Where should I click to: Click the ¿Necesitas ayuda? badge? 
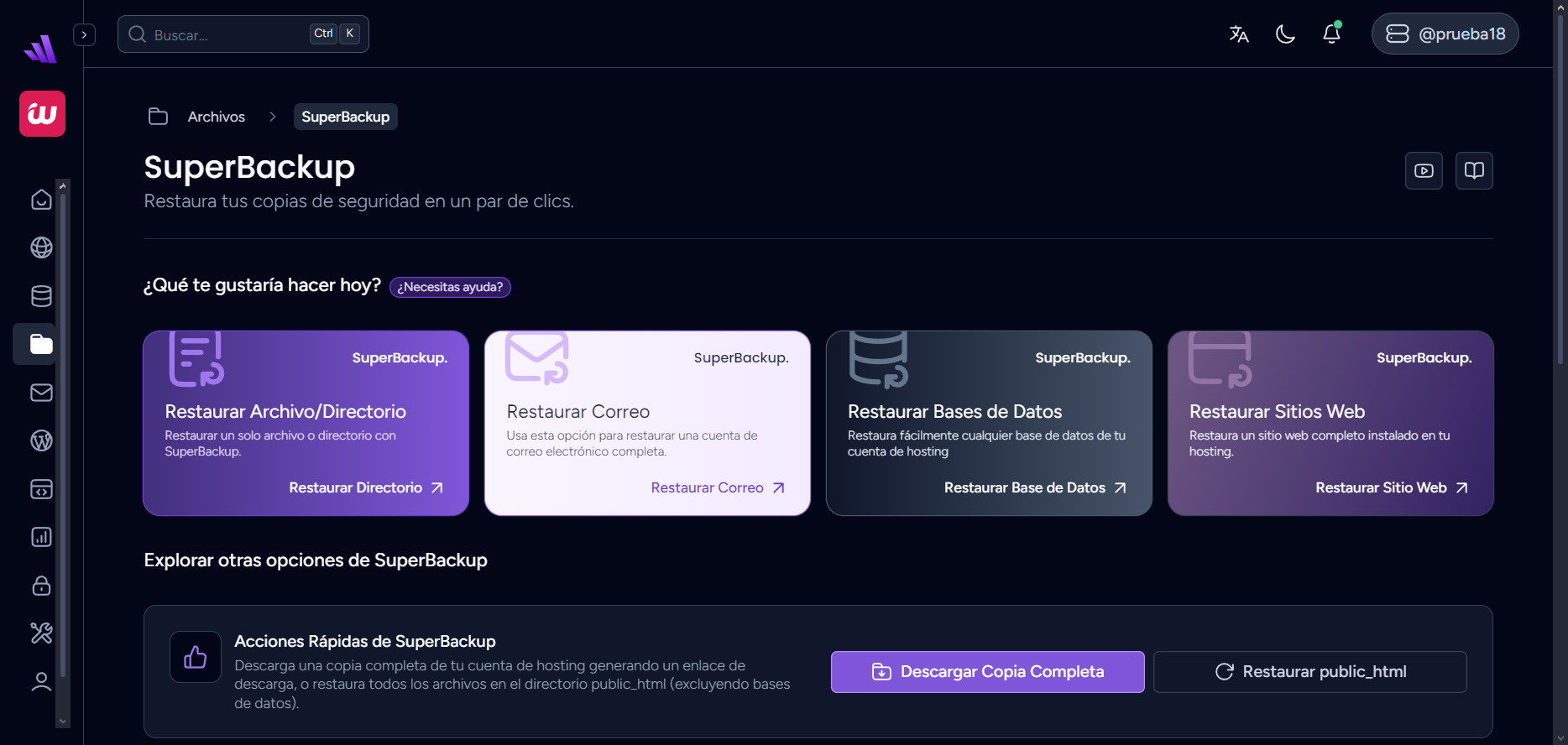[450, 287]
